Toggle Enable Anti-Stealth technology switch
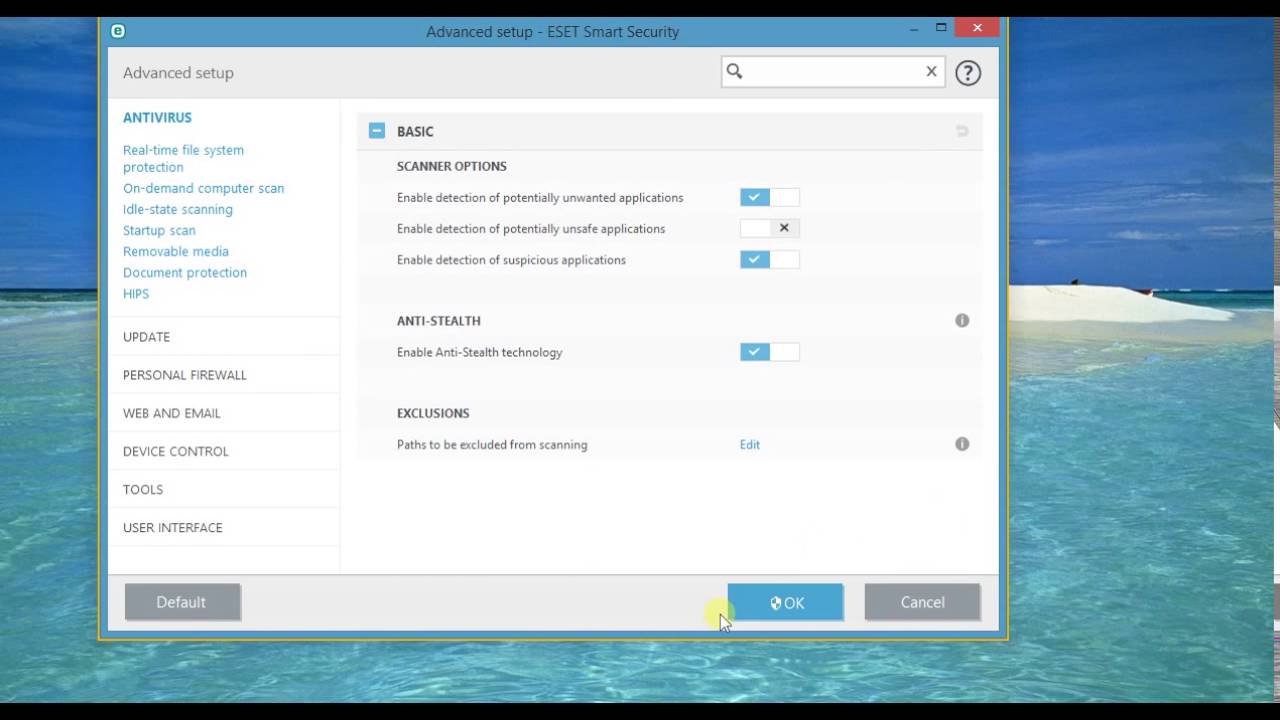This screenshot has width=1280, height=720. tap(770, 352)
